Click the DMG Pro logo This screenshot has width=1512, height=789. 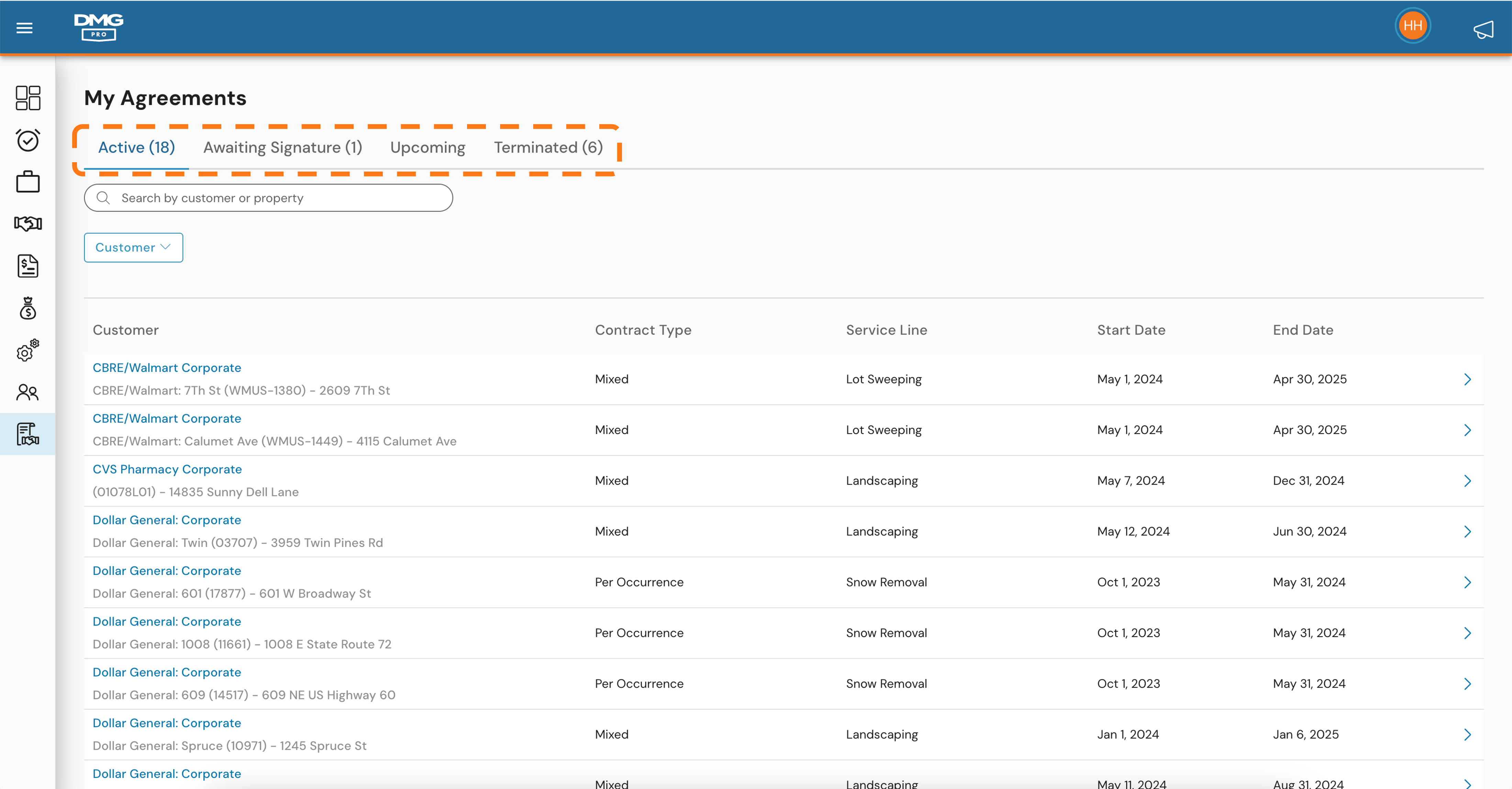[99, 27]
